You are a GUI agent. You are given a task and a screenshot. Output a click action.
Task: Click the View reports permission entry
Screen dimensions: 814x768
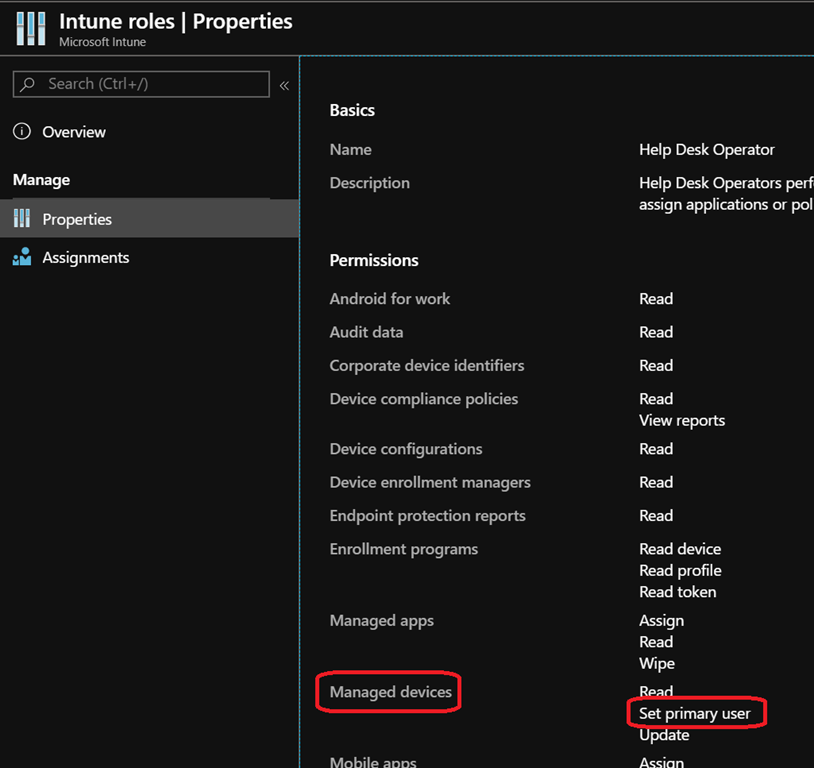click(682, 420)
